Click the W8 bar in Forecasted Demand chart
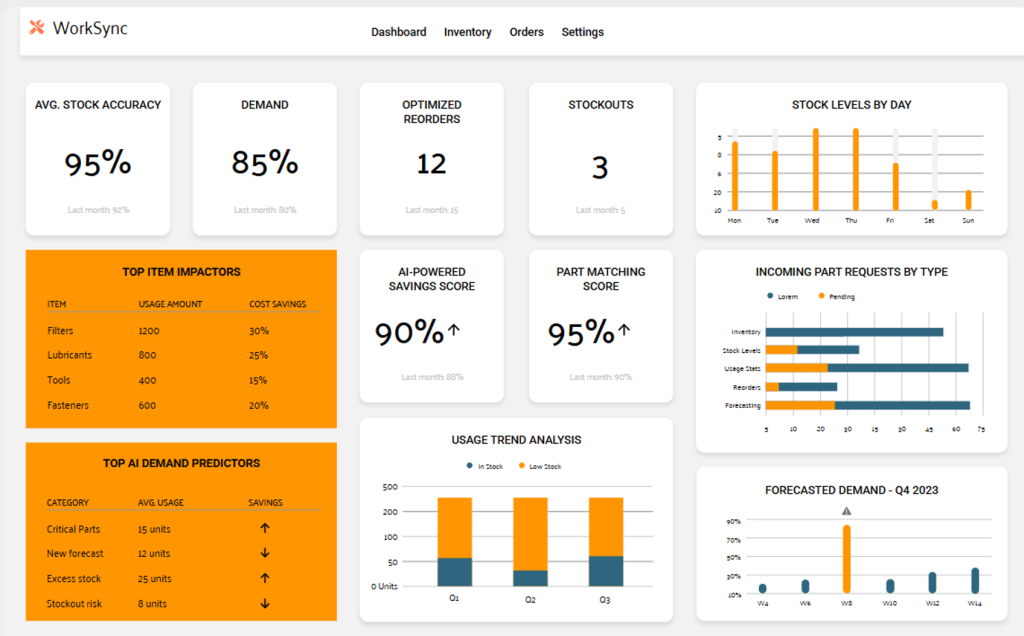 (x=845, y=555)
